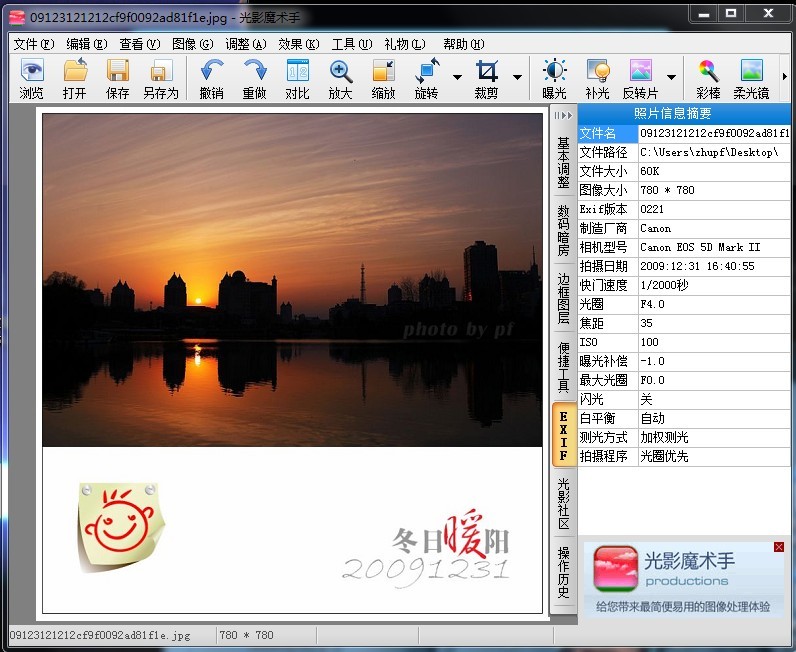Select the EXIF side tab
796x652 pixels.
point(563,435)
